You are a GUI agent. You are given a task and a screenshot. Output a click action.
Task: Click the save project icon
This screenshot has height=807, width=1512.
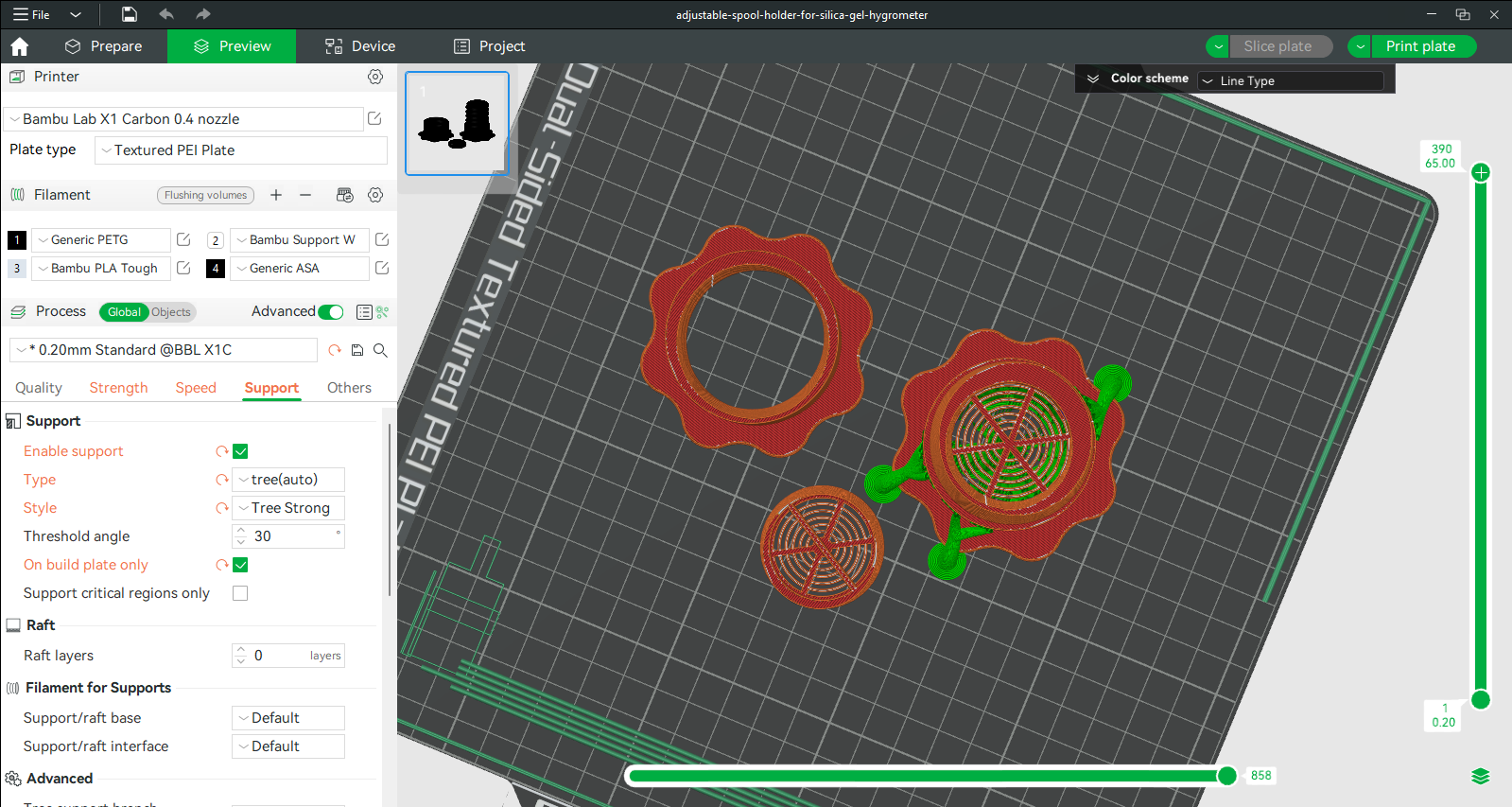click(x=130, y=14)
